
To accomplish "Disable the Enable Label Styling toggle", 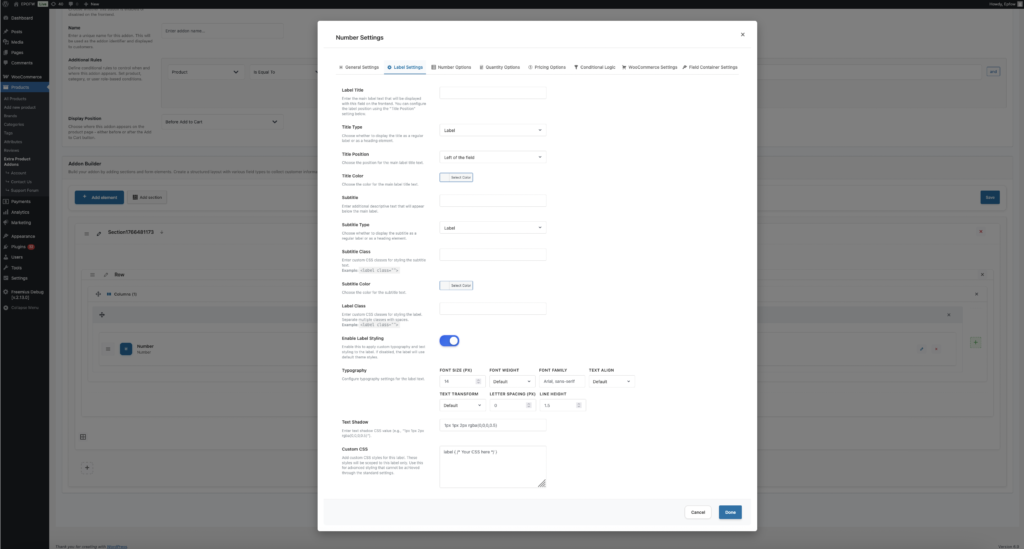I will pos(449,341).
